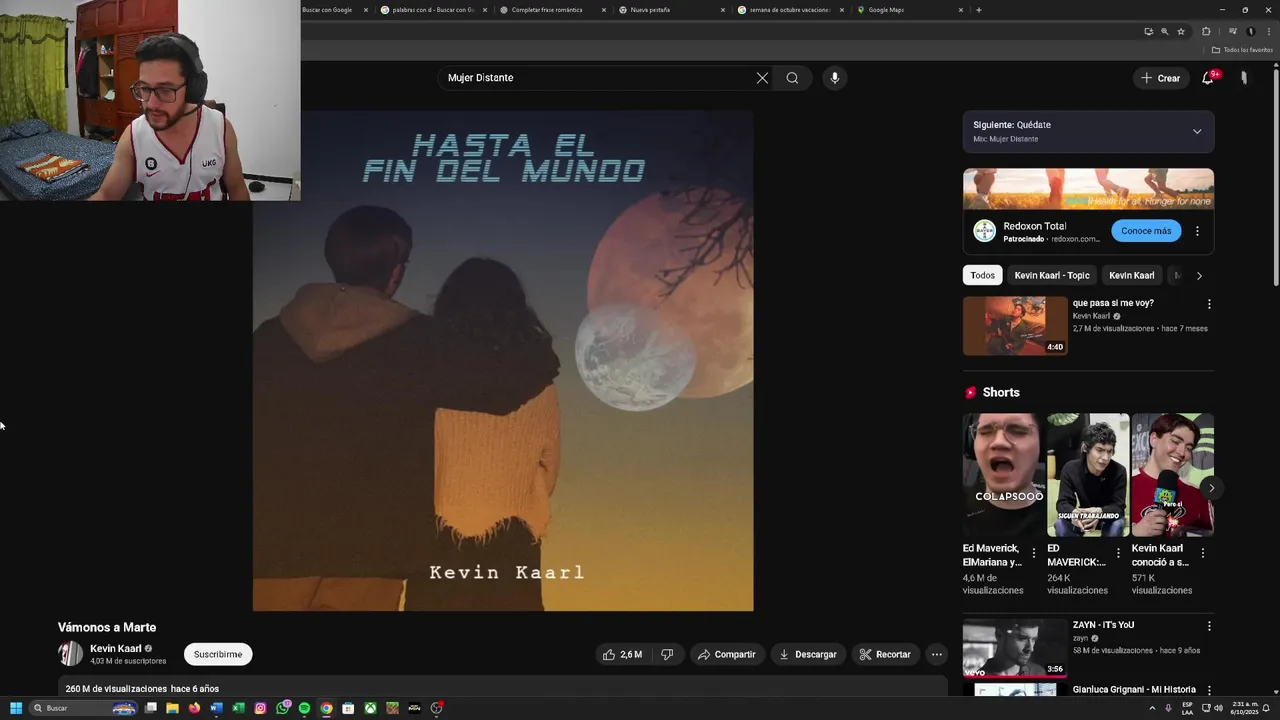Click the Recortar button
The width and height of the screenshot is (1280, 720).
point(885,654)
